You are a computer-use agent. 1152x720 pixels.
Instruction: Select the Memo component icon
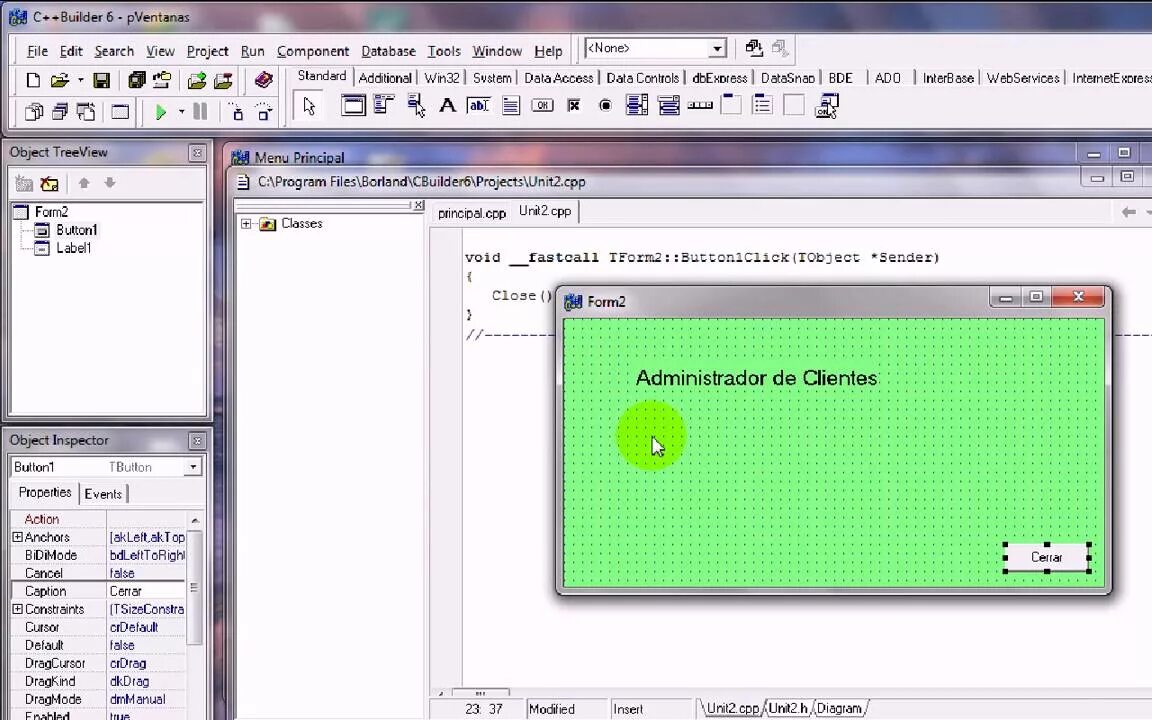(511, 106)
